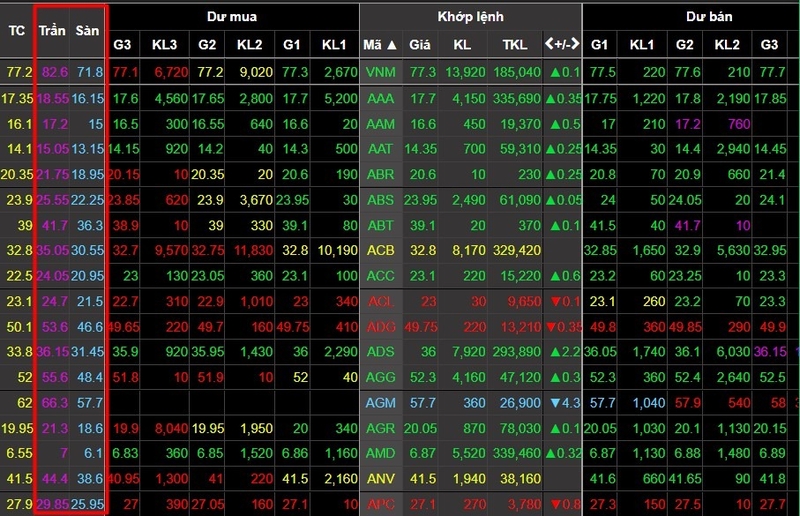Click the TKL column header

514,45
